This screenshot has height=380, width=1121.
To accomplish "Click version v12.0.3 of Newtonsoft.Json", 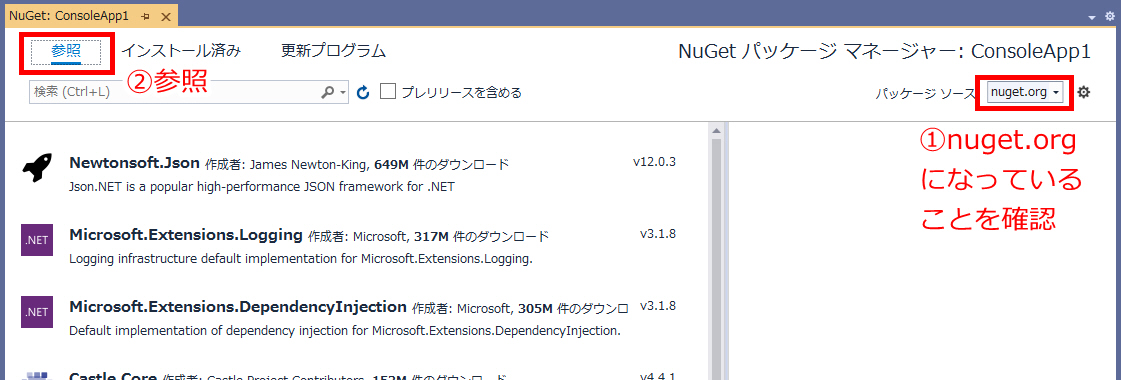I will [654, 161].
